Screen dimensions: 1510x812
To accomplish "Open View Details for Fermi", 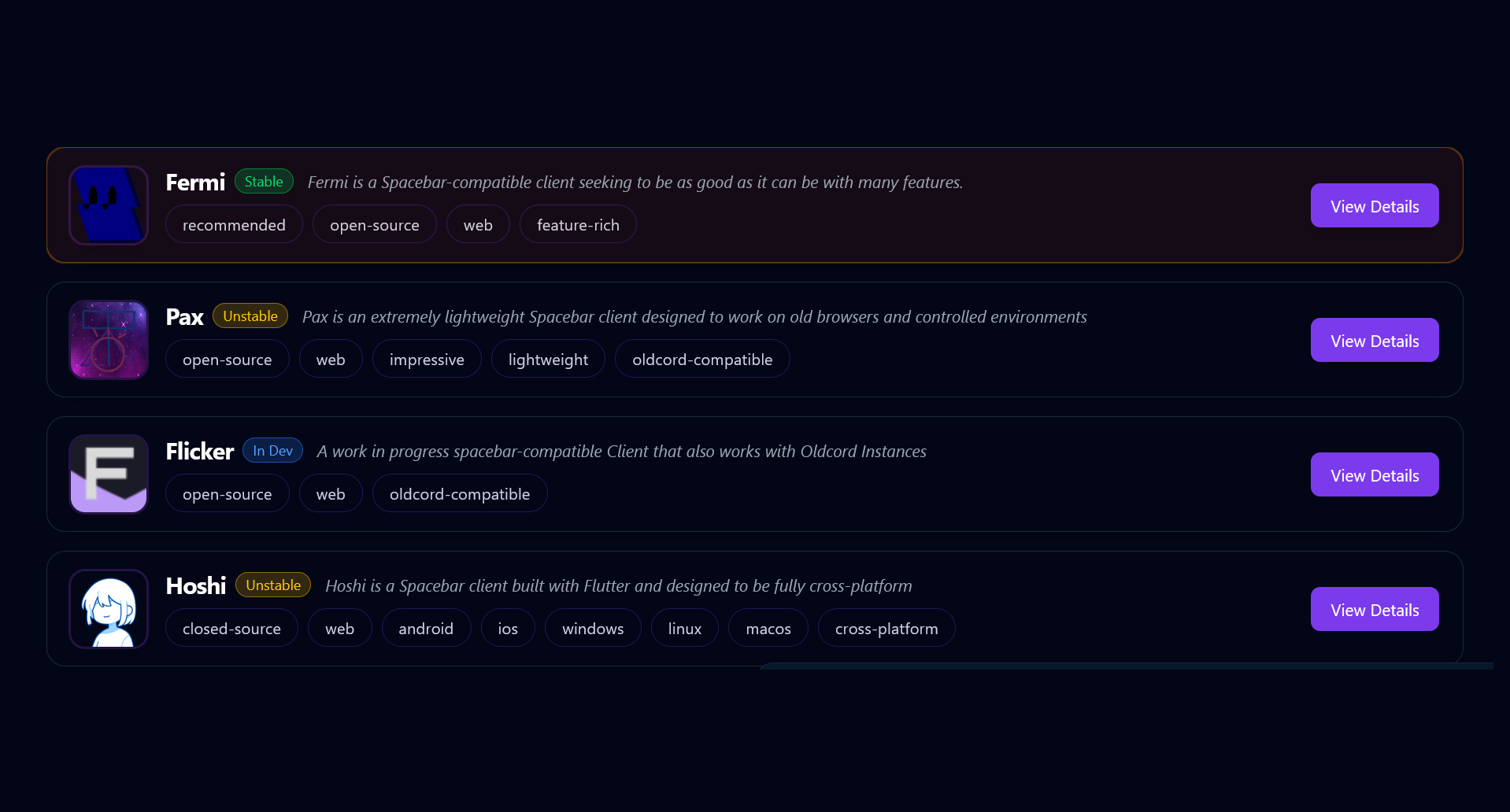I will click(1374, 206).
